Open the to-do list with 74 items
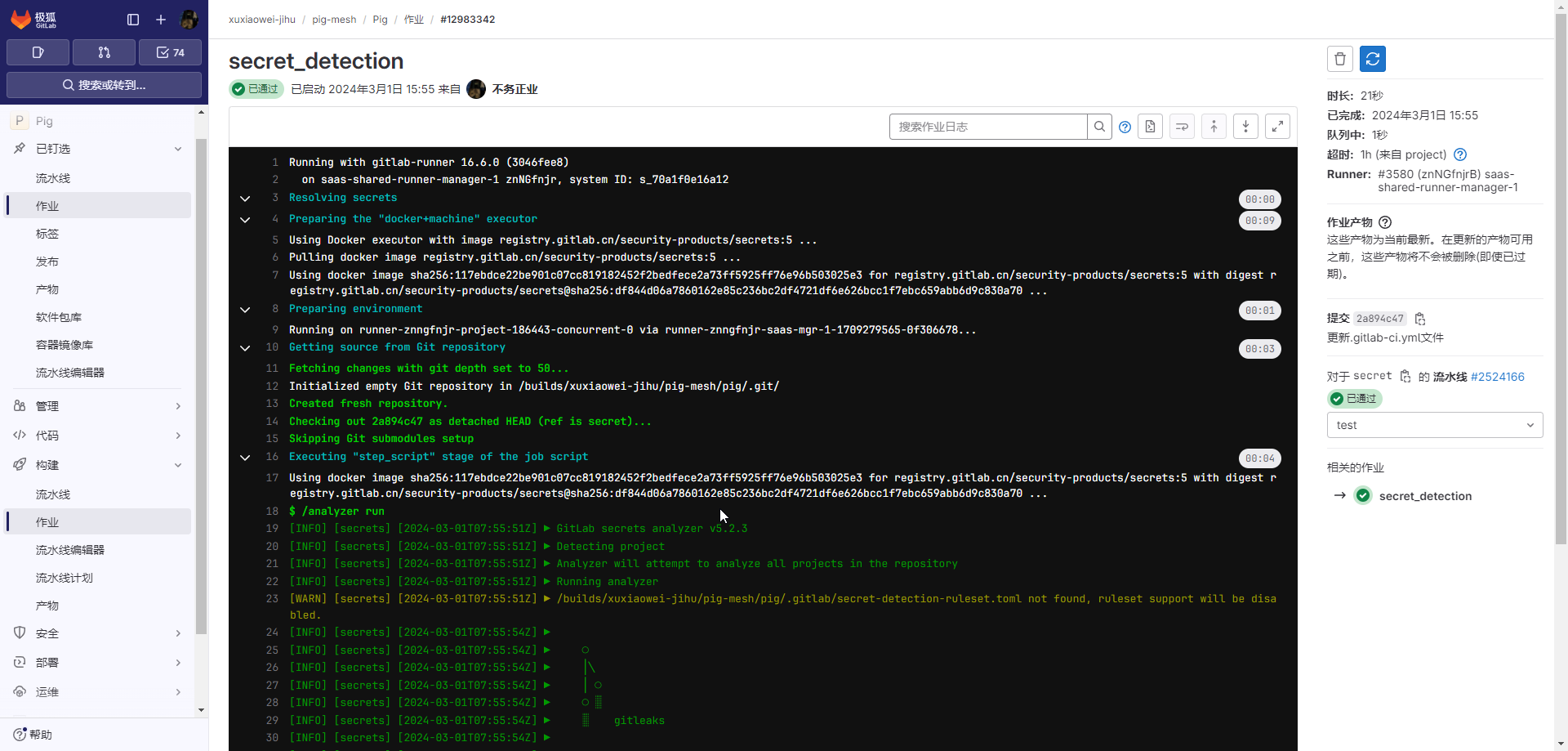1568x751 pixels. coord(170,52)
